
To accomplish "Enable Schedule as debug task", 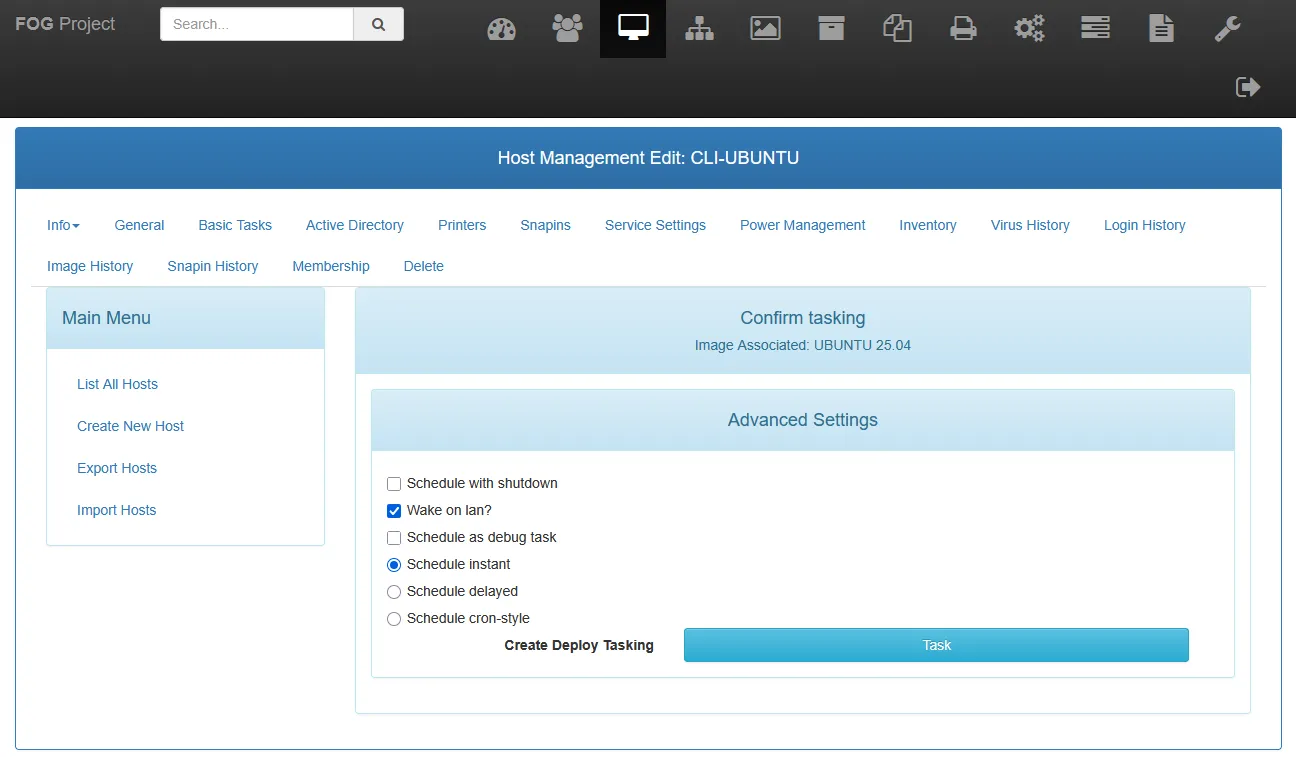I will [394, 538].
